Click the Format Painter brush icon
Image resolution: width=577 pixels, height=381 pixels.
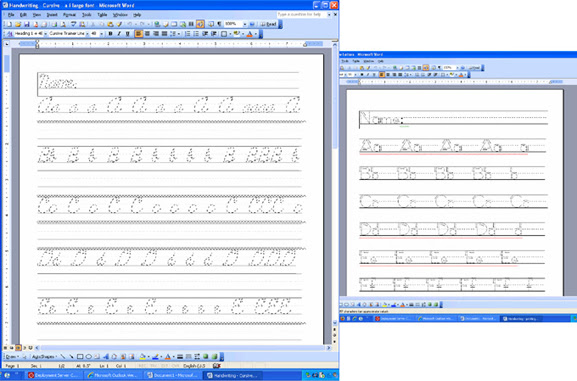pyautogui.click(x=119, y=24)
